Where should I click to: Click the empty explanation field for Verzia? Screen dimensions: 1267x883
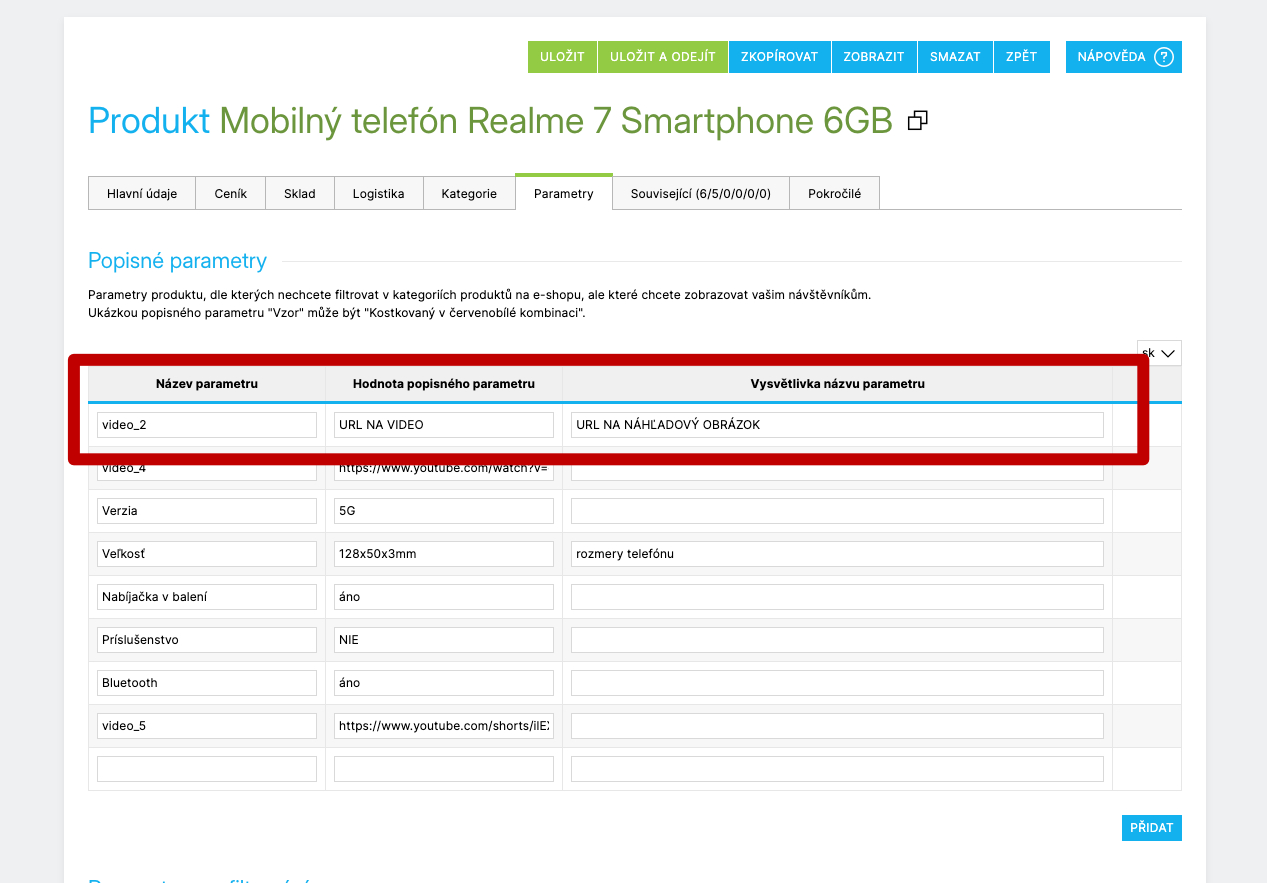tap(837, 511)
